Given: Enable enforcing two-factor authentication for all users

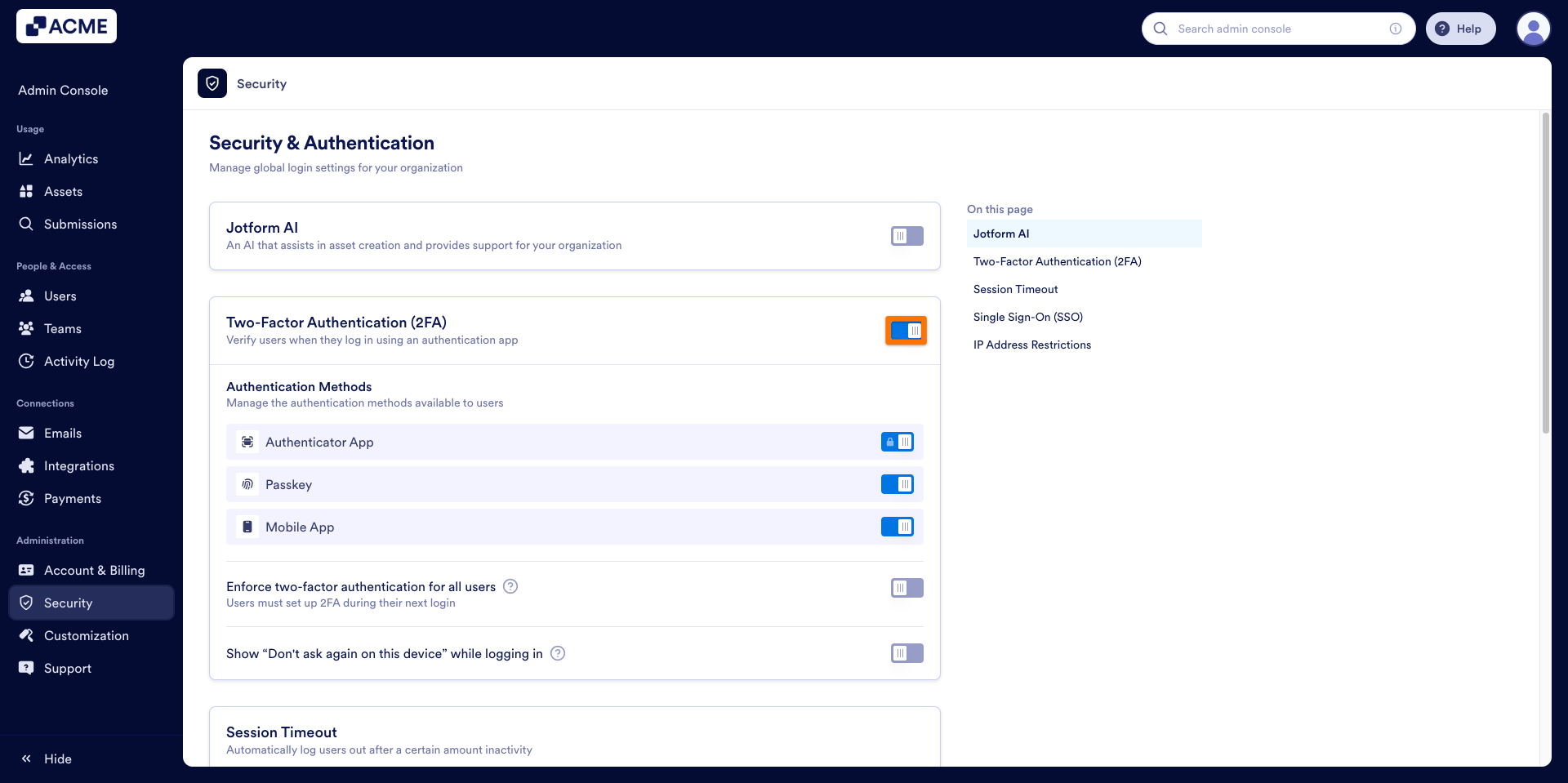Looking at the screenshot, I should (x=906, y=587).
